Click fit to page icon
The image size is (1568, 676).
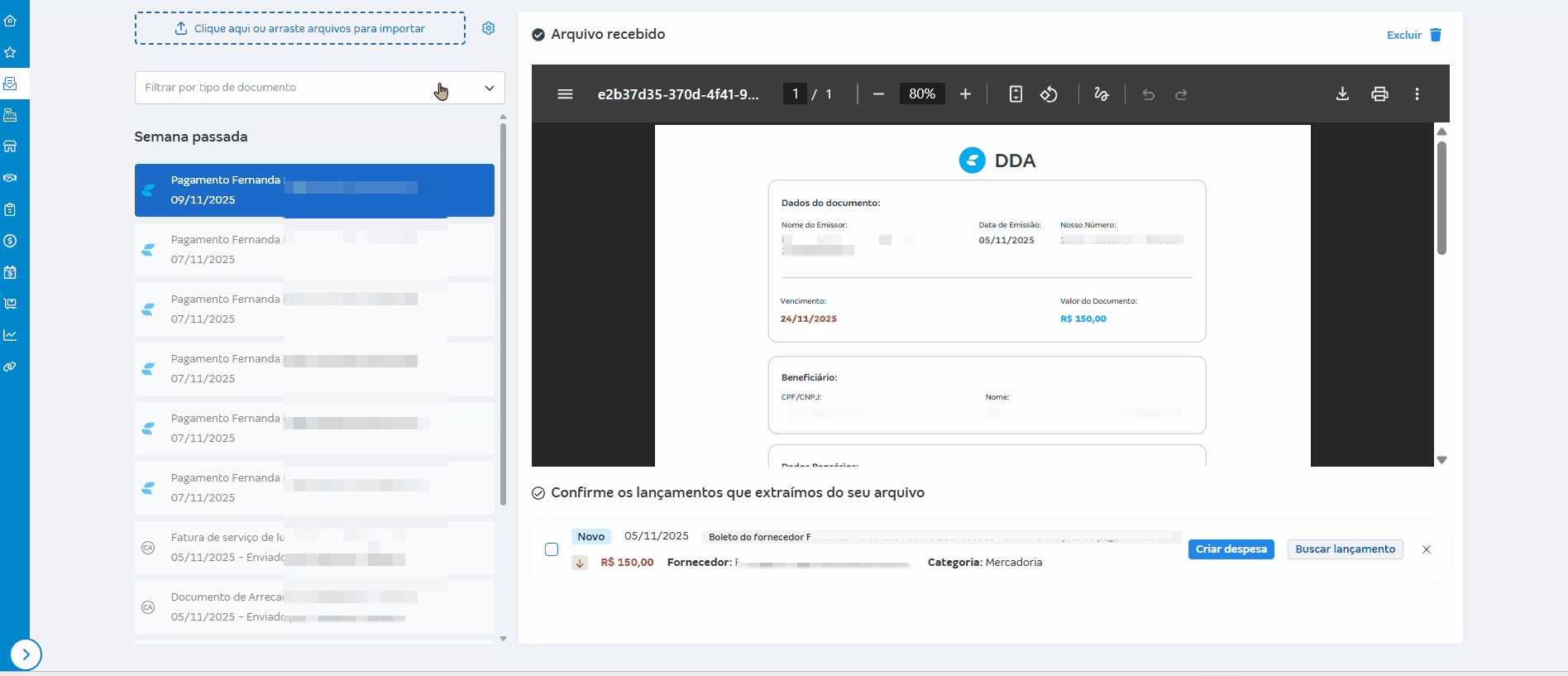pyautogui.click(x=1016, y=94)
